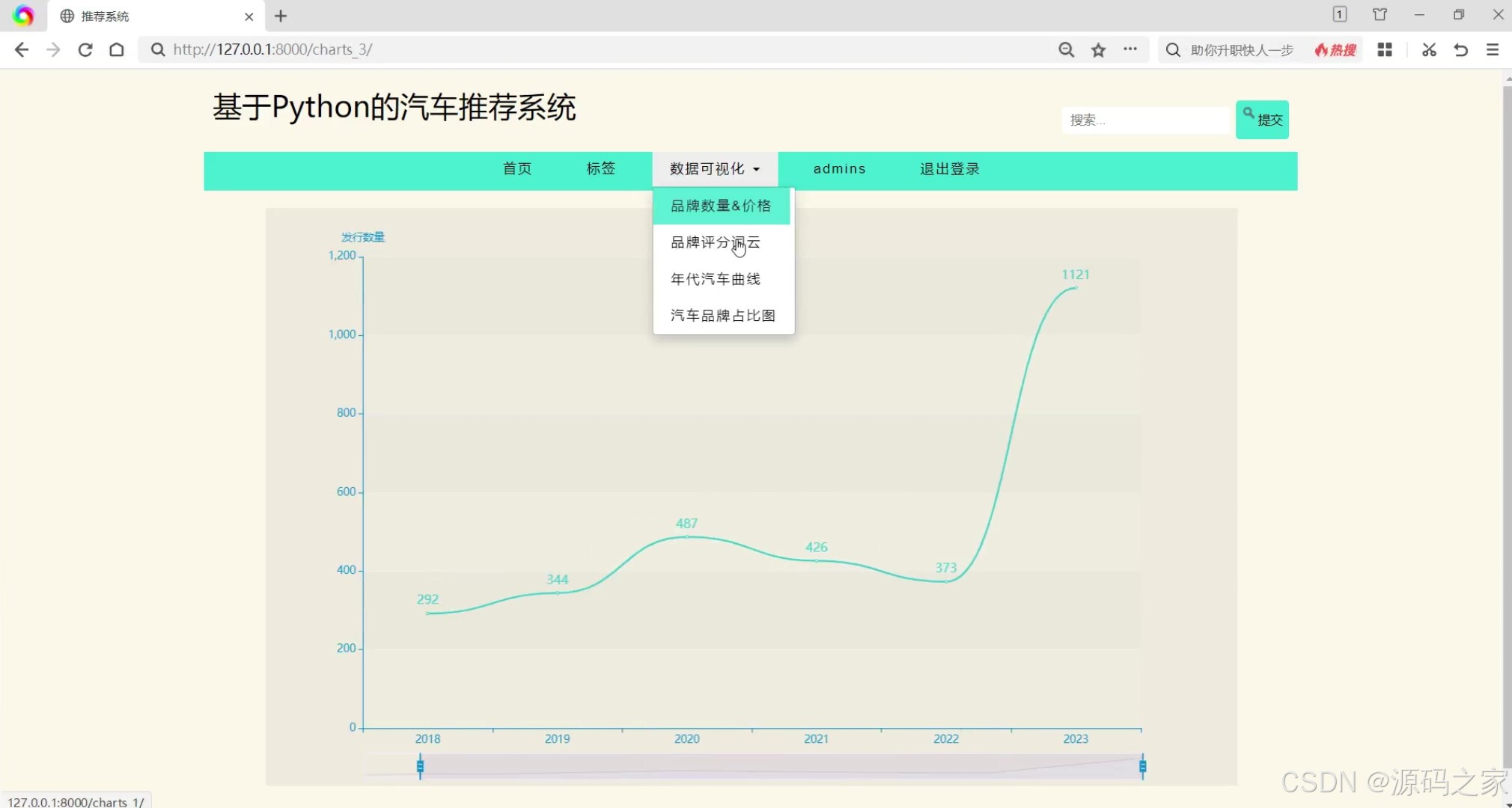Viewport: 1512px width, 808px height.
Task: Focus the 搜索 search input field
Action: point(1145,120)
